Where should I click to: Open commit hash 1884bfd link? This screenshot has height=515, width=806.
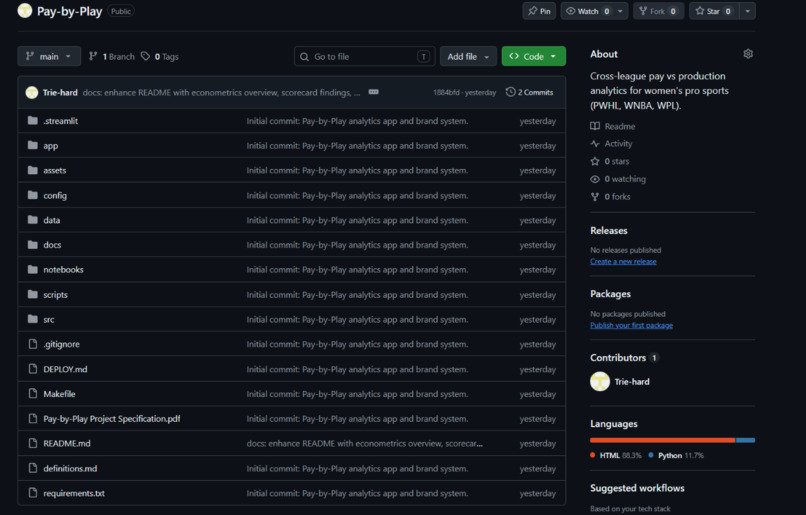[x=446, y=93]
